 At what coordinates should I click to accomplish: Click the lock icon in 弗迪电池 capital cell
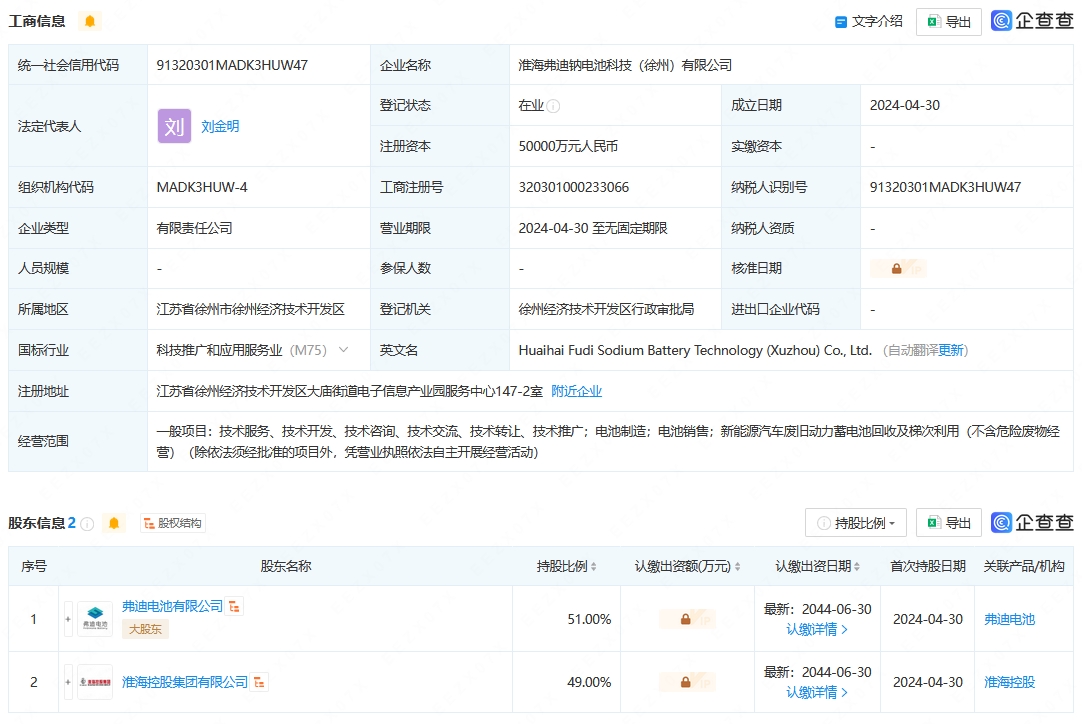pyautogui.click(x=686, y=619)
